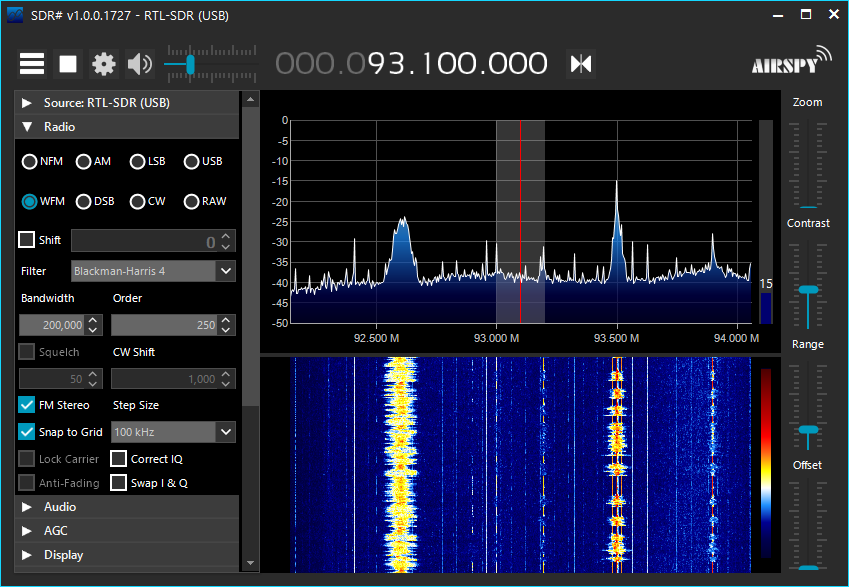The height and width of the screenshot is (587, 849).
Task: Enable the Correct IQ checkbox
Action: [x=119, y=459]
